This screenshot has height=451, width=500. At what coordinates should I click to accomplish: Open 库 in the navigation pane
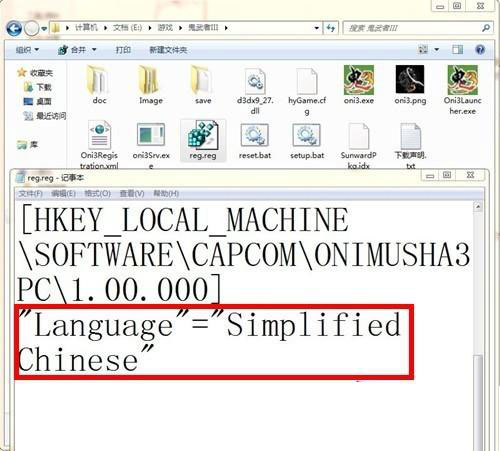pyautogui.click(x=27, y=145)
